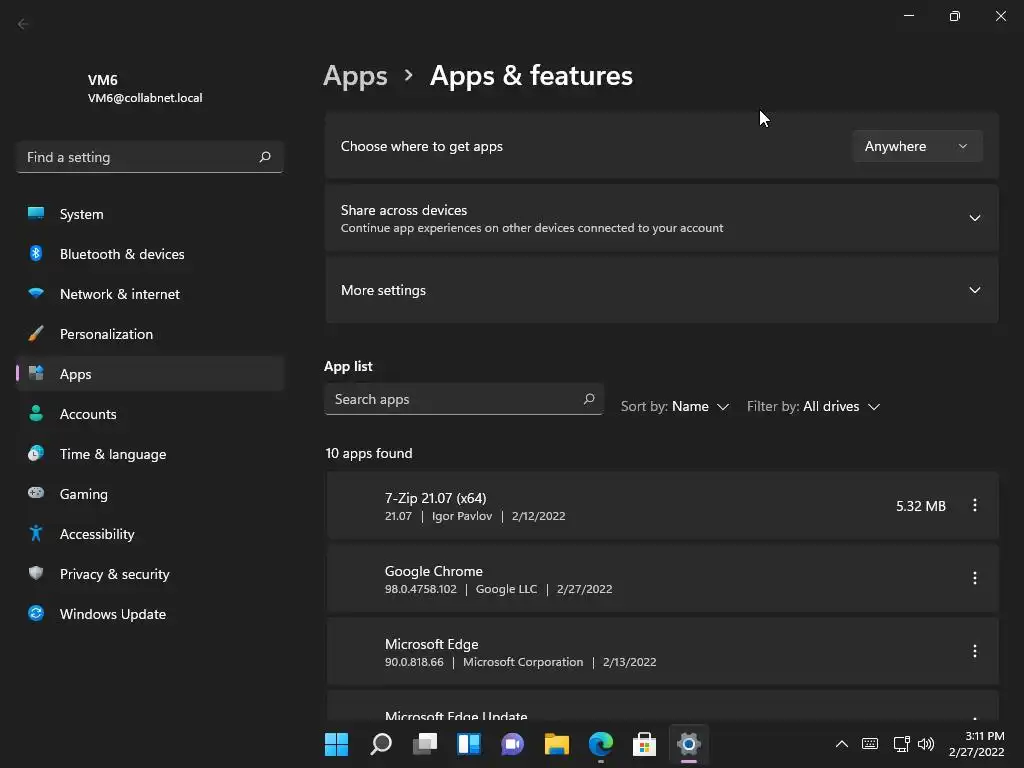Open File Explorer from taskbar
This screenshot has width=1024, height=768.
coord(556,744)
